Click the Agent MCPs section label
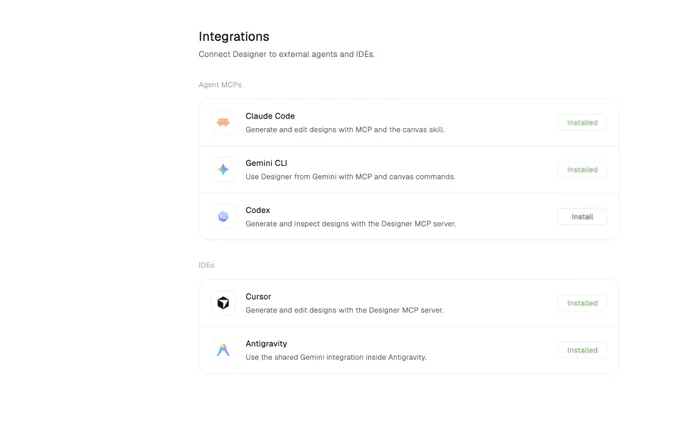The width and height of the screenshot is (680, 423). tap(220, 85)
